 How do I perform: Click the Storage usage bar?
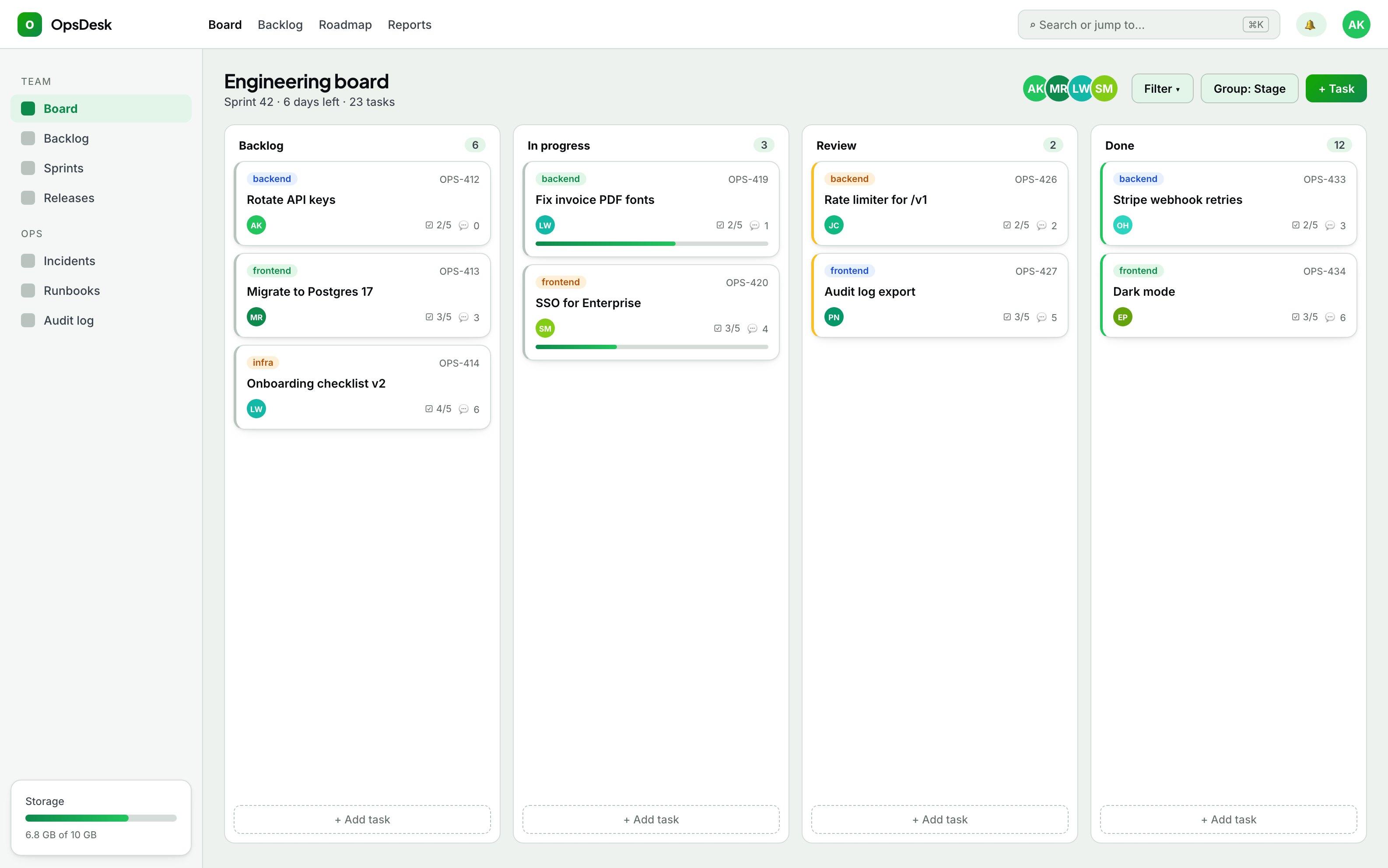click(x=101, y=818)
